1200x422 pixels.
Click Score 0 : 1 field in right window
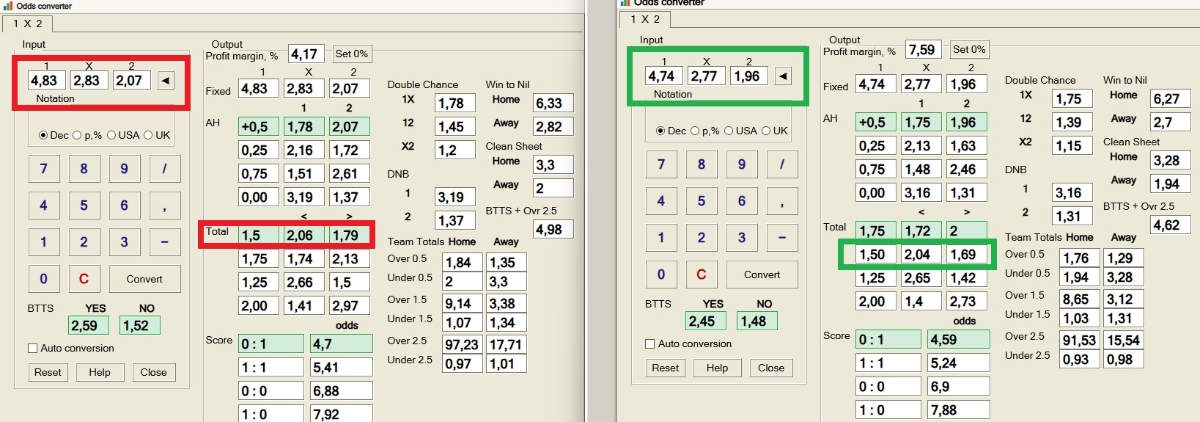point(887,338)
